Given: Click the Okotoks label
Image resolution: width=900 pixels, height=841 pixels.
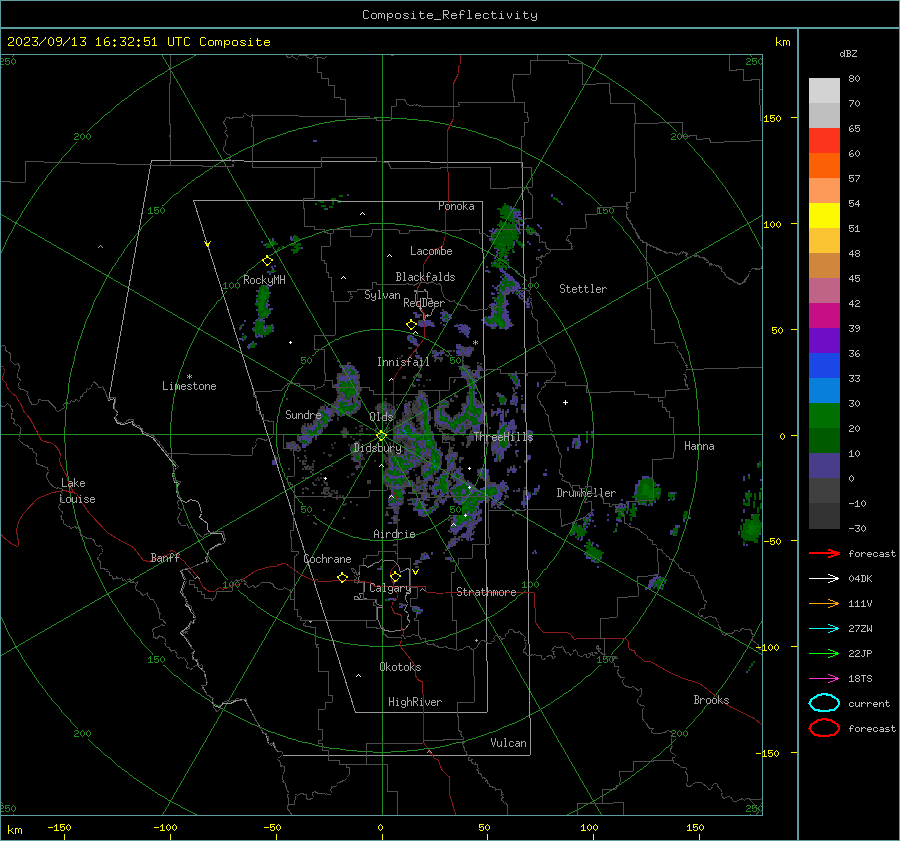Looking at the screenshot, I should click(400, 667).
